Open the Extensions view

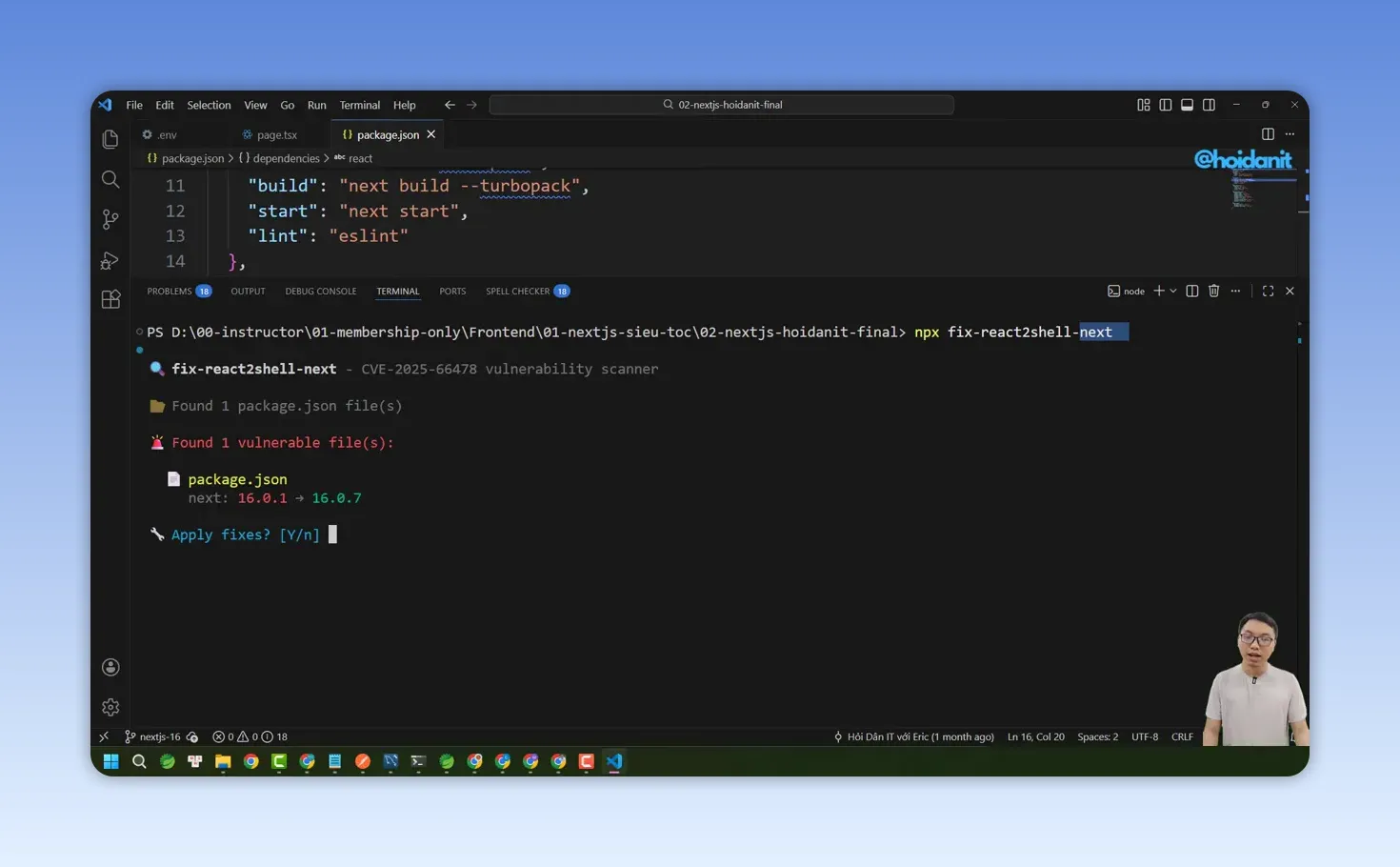[110, 299]
